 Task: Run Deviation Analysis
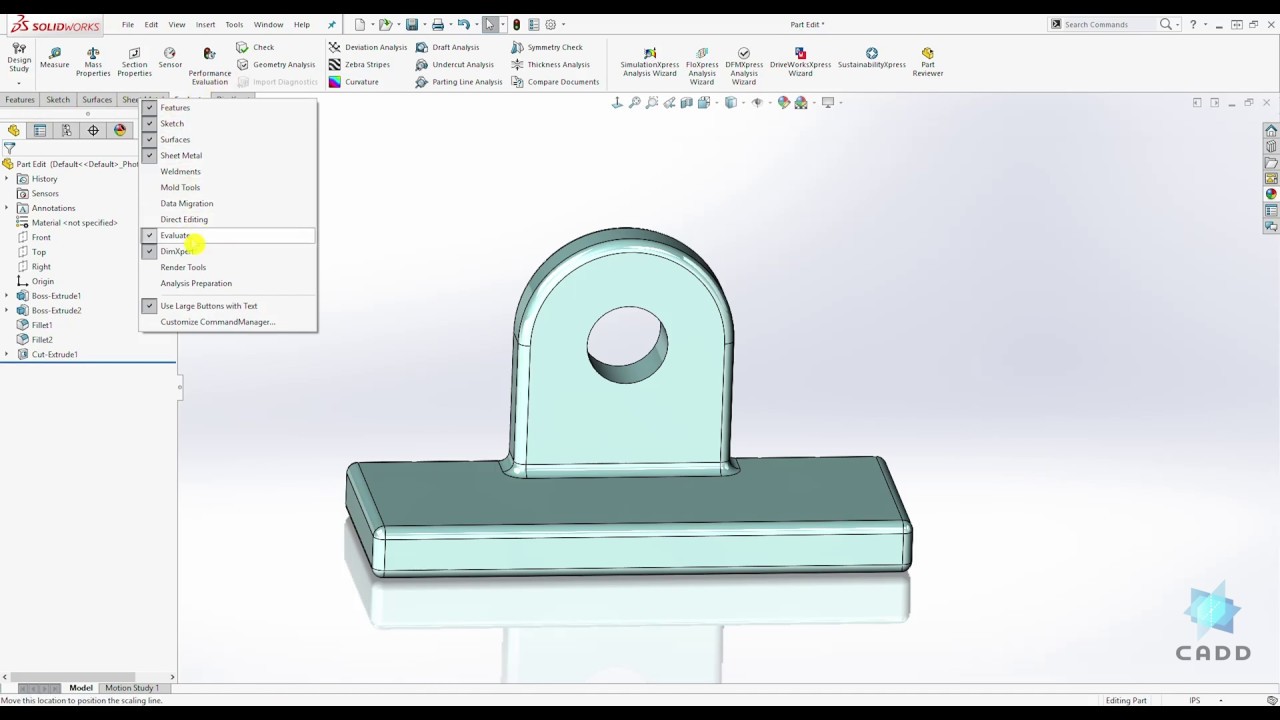point(368,47)
